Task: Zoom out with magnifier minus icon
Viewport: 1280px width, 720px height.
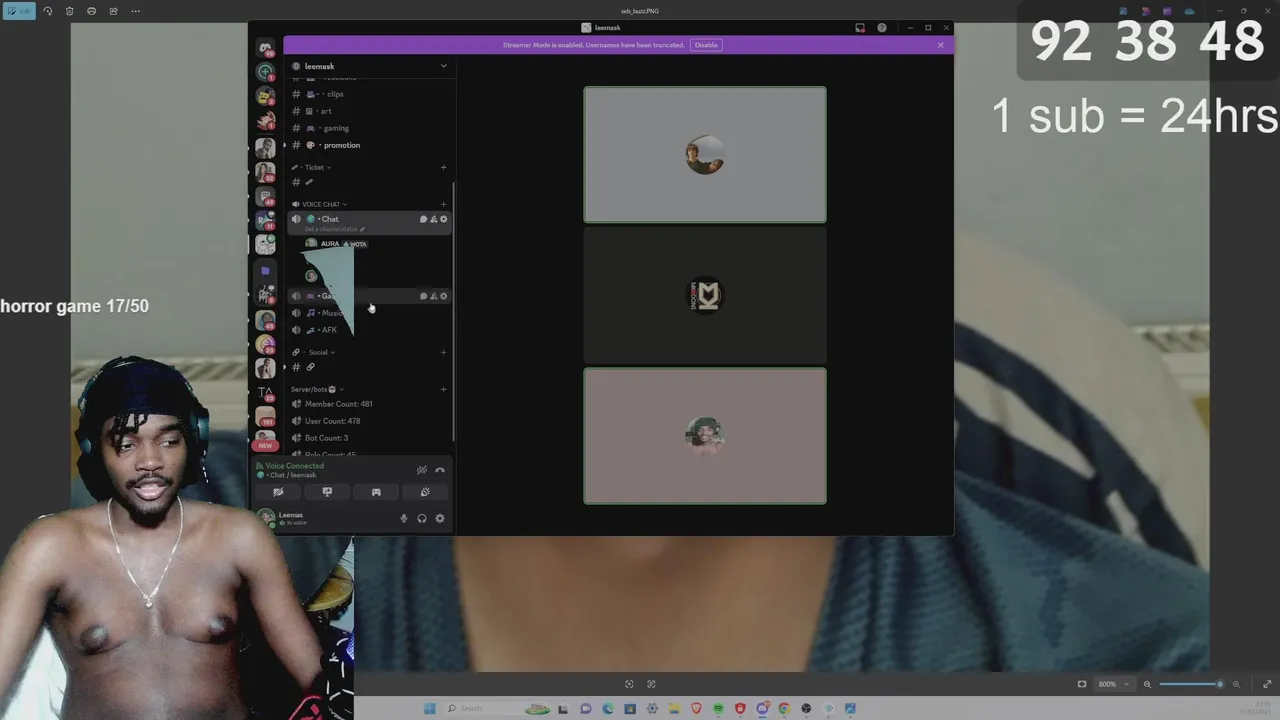Action: pos(1147,684)
